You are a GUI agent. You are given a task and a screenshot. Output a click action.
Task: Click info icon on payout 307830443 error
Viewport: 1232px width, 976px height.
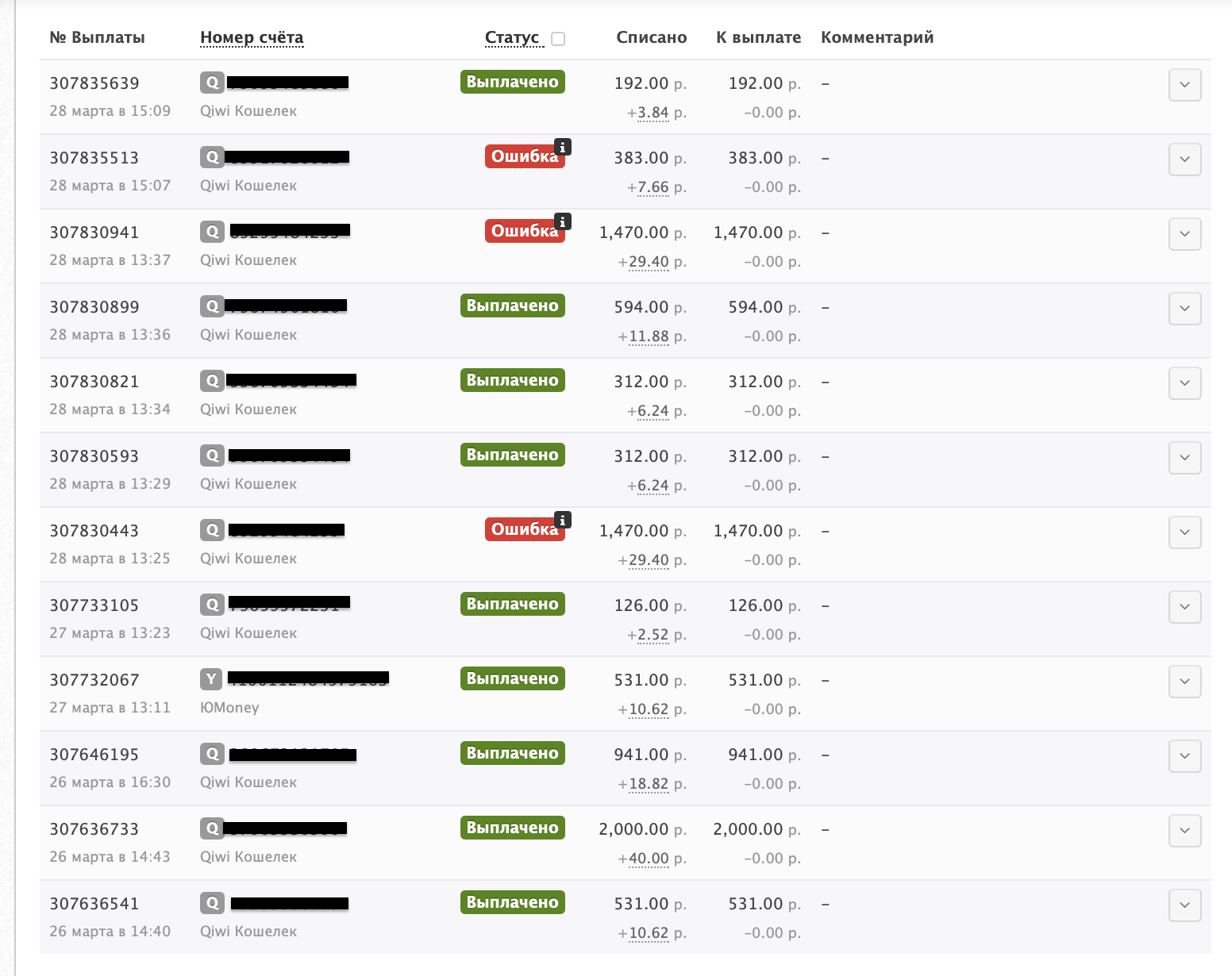pos(563,520)
